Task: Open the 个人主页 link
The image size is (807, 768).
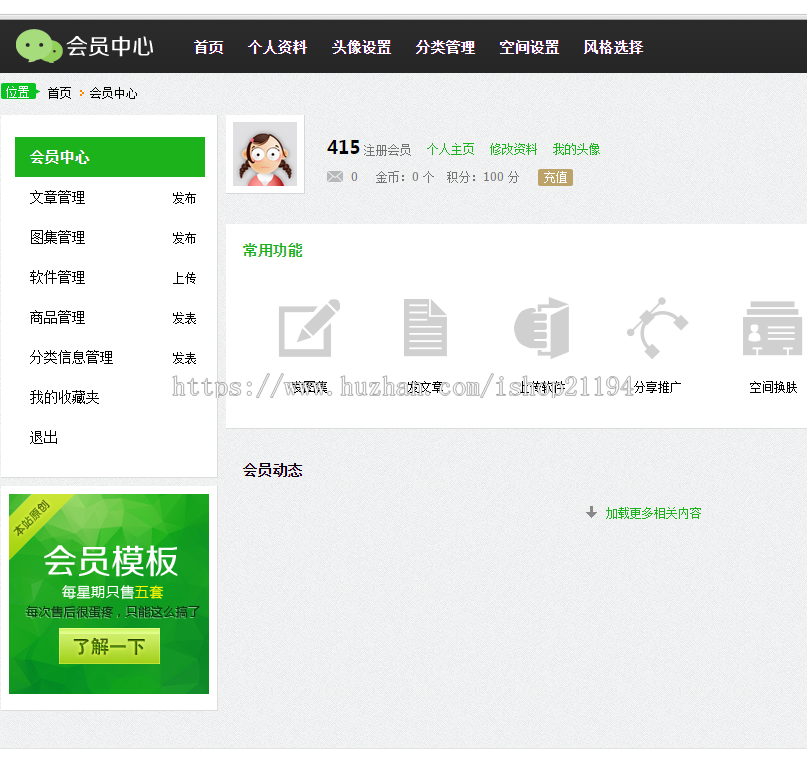Action: [450, 148]
